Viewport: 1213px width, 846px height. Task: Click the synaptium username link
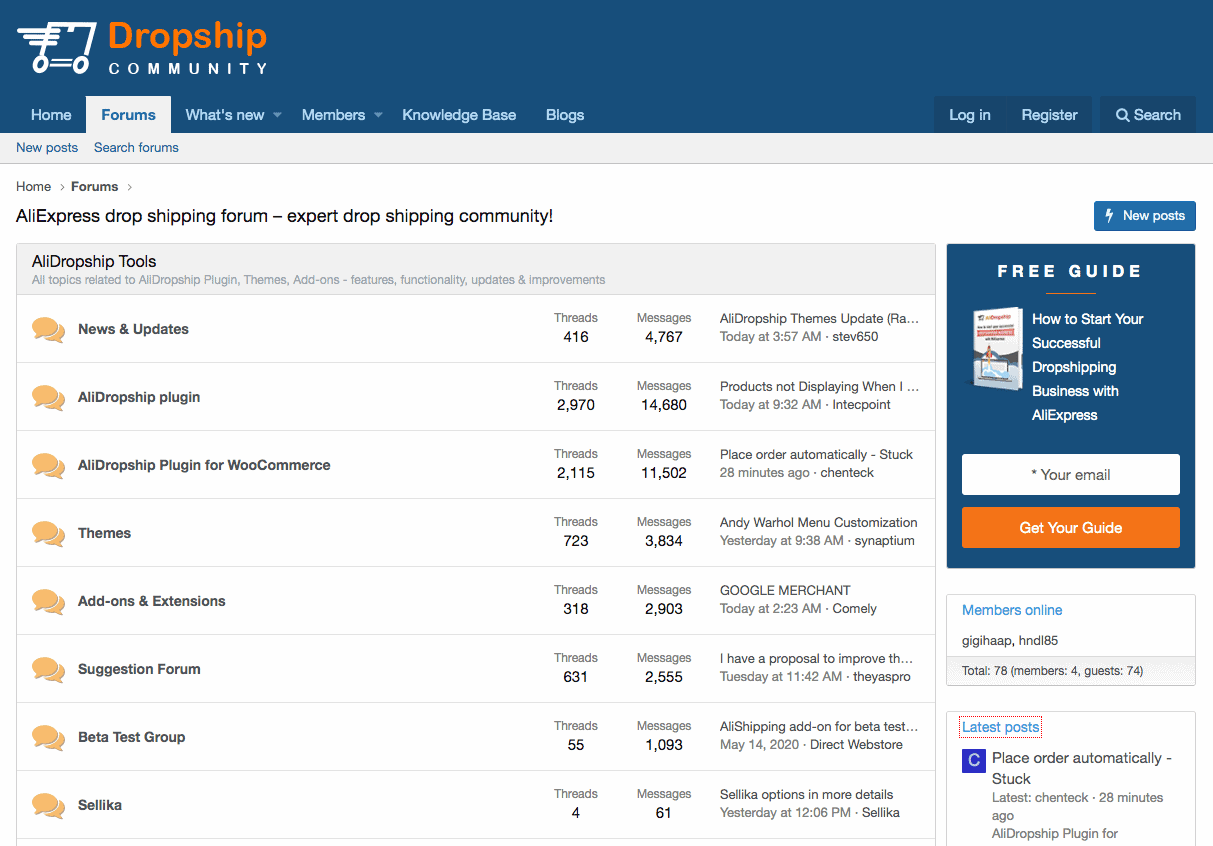(884, 541)
